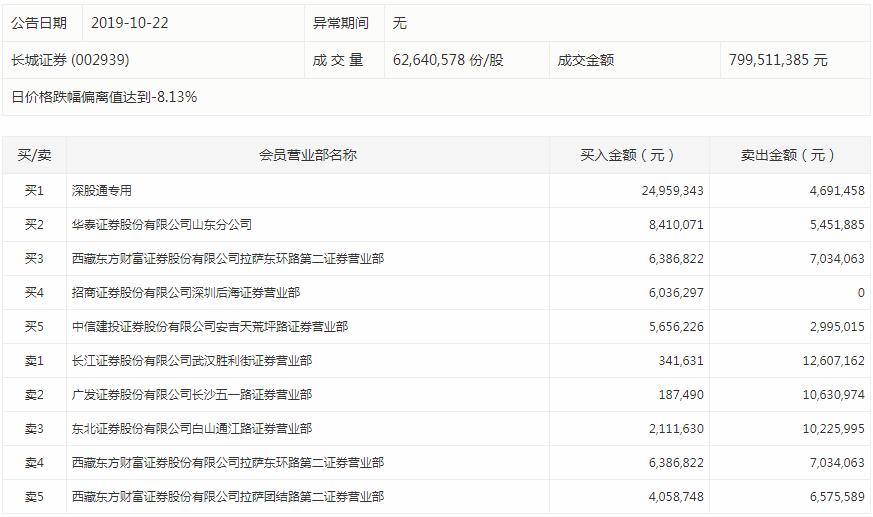Image resolution: width=873 pixels, height=517 pixels.
Task: Click the announcement date 2019-10-22
Action: 129,23
